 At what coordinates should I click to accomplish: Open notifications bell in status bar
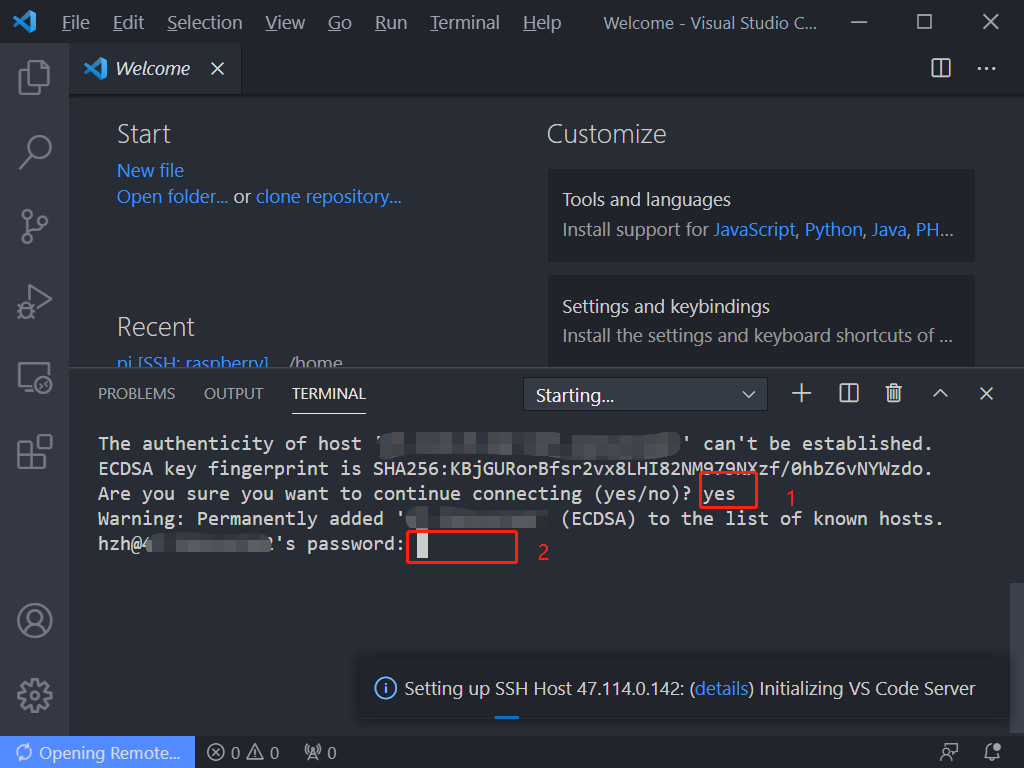point(992,753)
